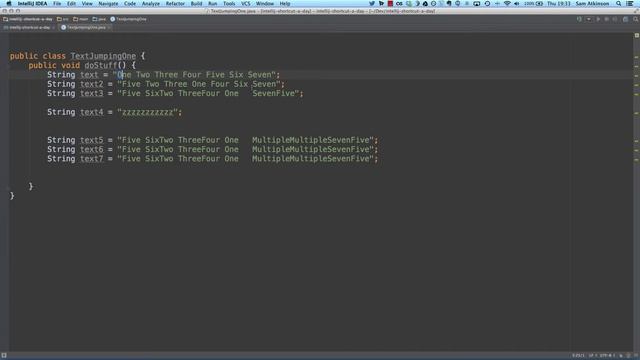Click the inspection status indicator atop scrollbar
This screenshot has height=360, width=640.
pos(636,36)
